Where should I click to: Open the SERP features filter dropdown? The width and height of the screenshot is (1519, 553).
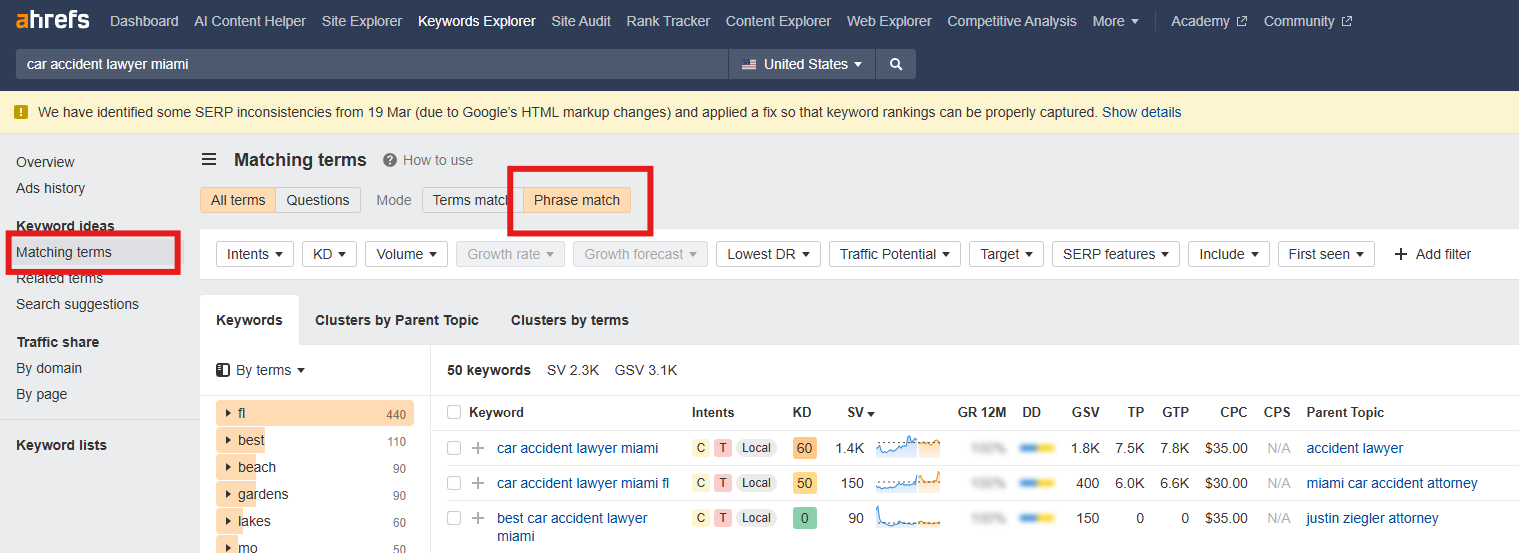click(x=1116, y=254)
